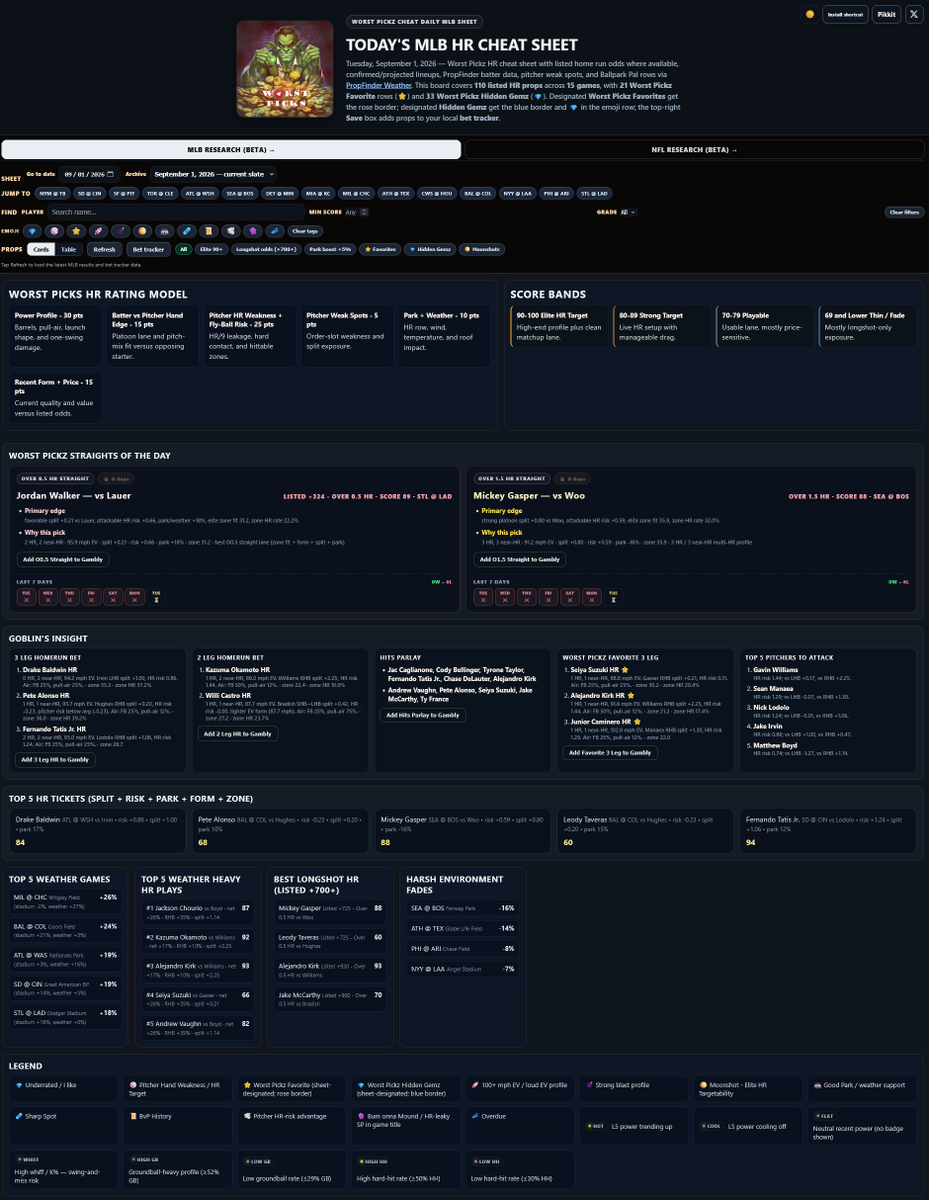Click the Worst Picks orc logo
This screenshot has width=929, height=1200.
(285, 69)
